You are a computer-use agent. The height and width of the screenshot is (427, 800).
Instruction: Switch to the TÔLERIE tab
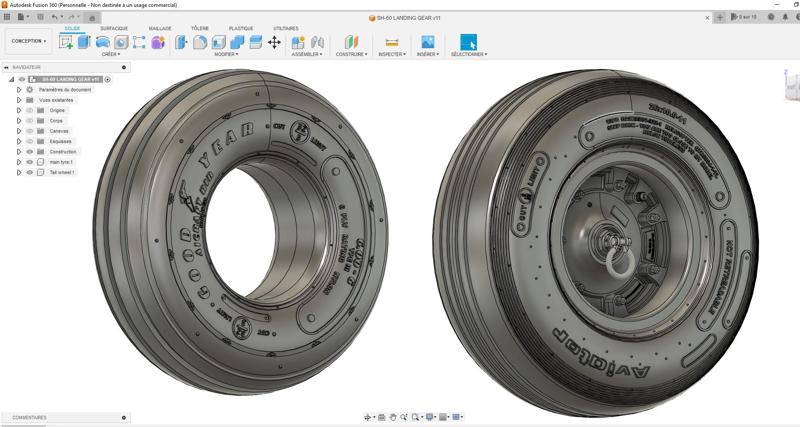pos(200,28)
